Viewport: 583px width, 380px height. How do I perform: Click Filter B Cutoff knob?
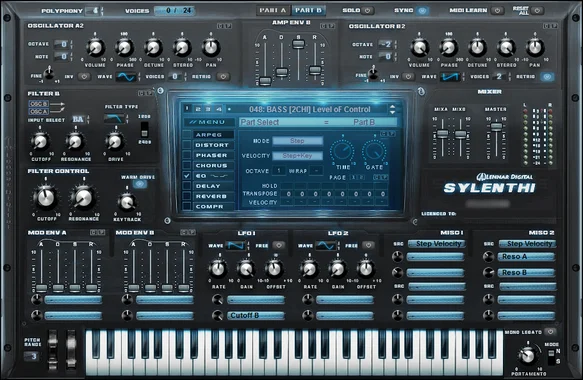coord(40,141)
